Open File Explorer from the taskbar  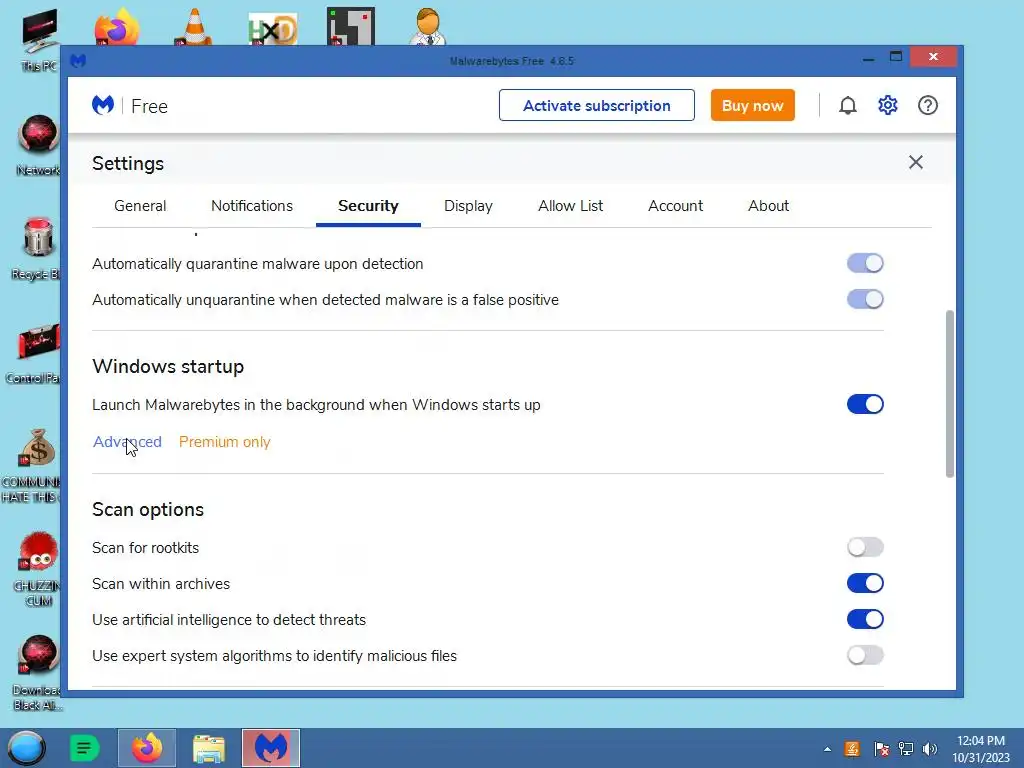(209, 748)
